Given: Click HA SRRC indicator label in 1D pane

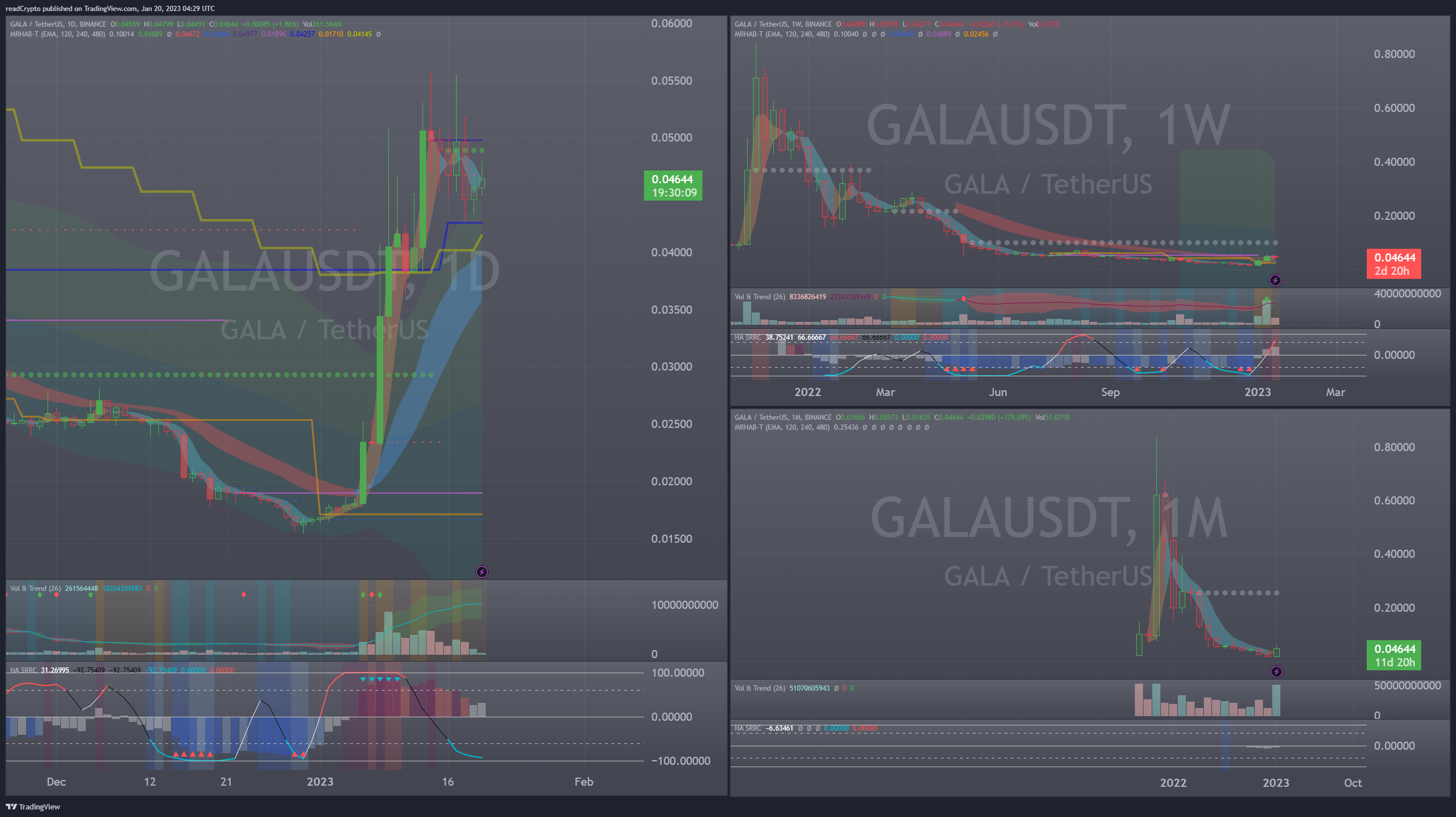Looking at the screenshot, I should 23,670.
